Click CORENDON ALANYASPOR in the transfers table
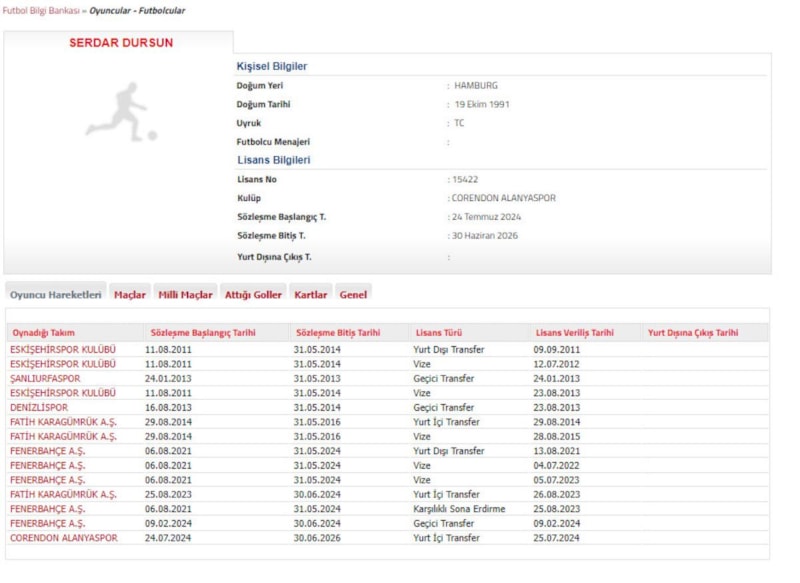Image resolution: width=800 pixels, height=583 pixels. point(63,538)
